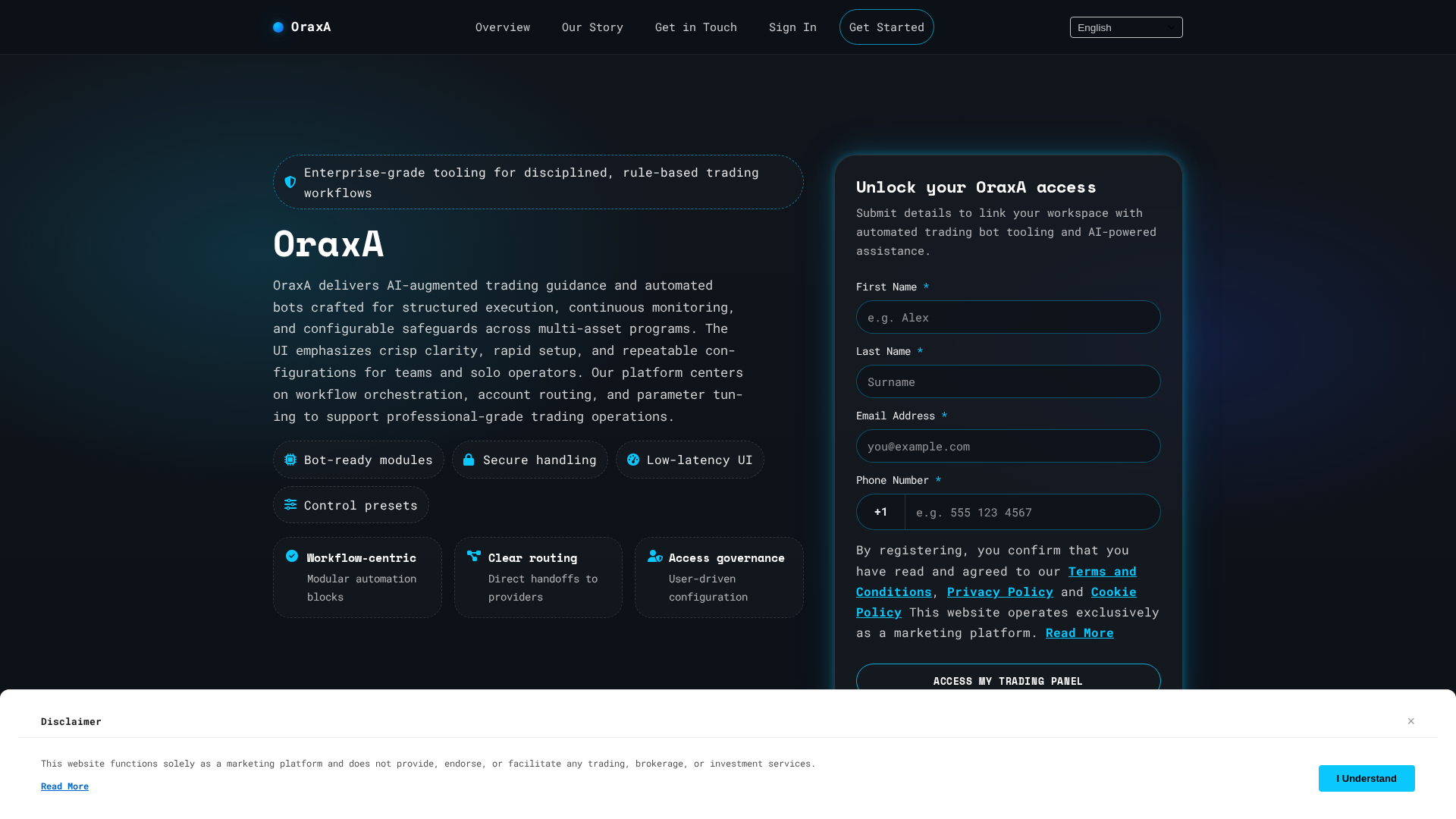Click the 'User-driven configuration' description
Screen dimensions: 1456x819
[708, 588]
